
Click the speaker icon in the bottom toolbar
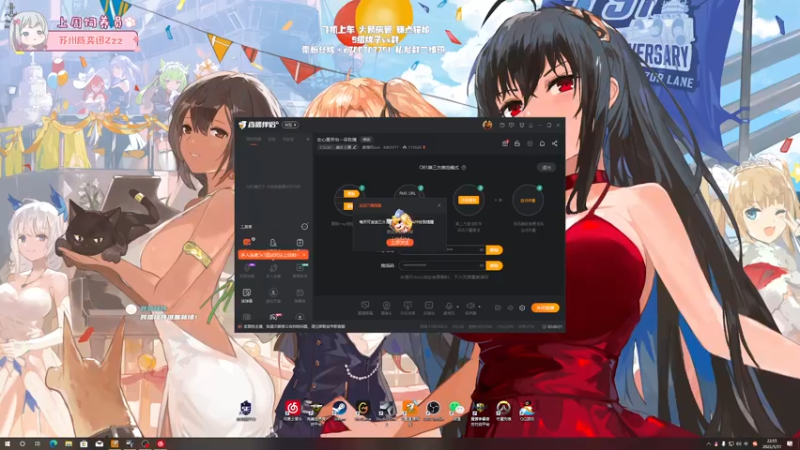[x=470, y=306]
